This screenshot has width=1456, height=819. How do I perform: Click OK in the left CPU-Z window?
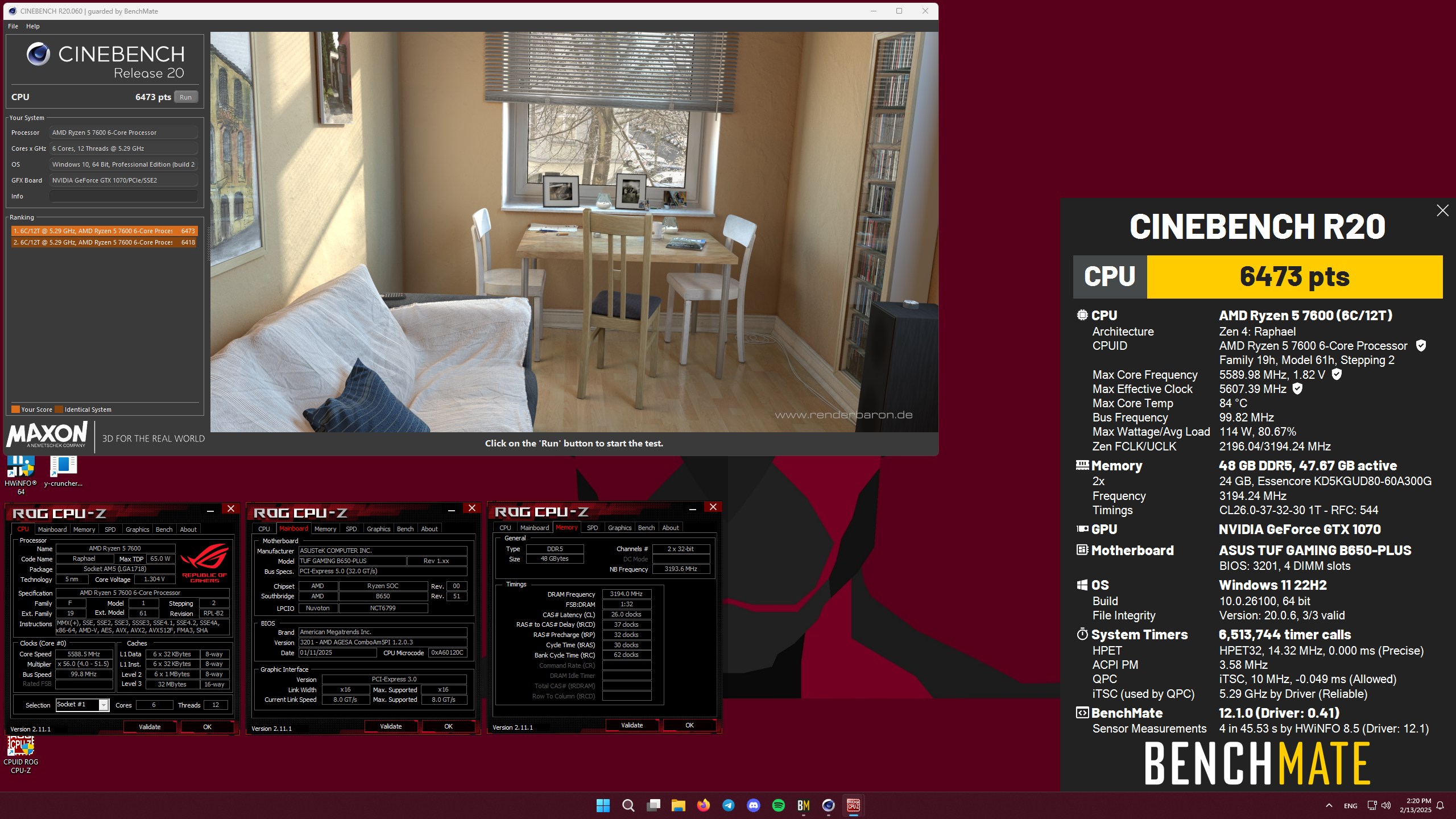point(208,727)
